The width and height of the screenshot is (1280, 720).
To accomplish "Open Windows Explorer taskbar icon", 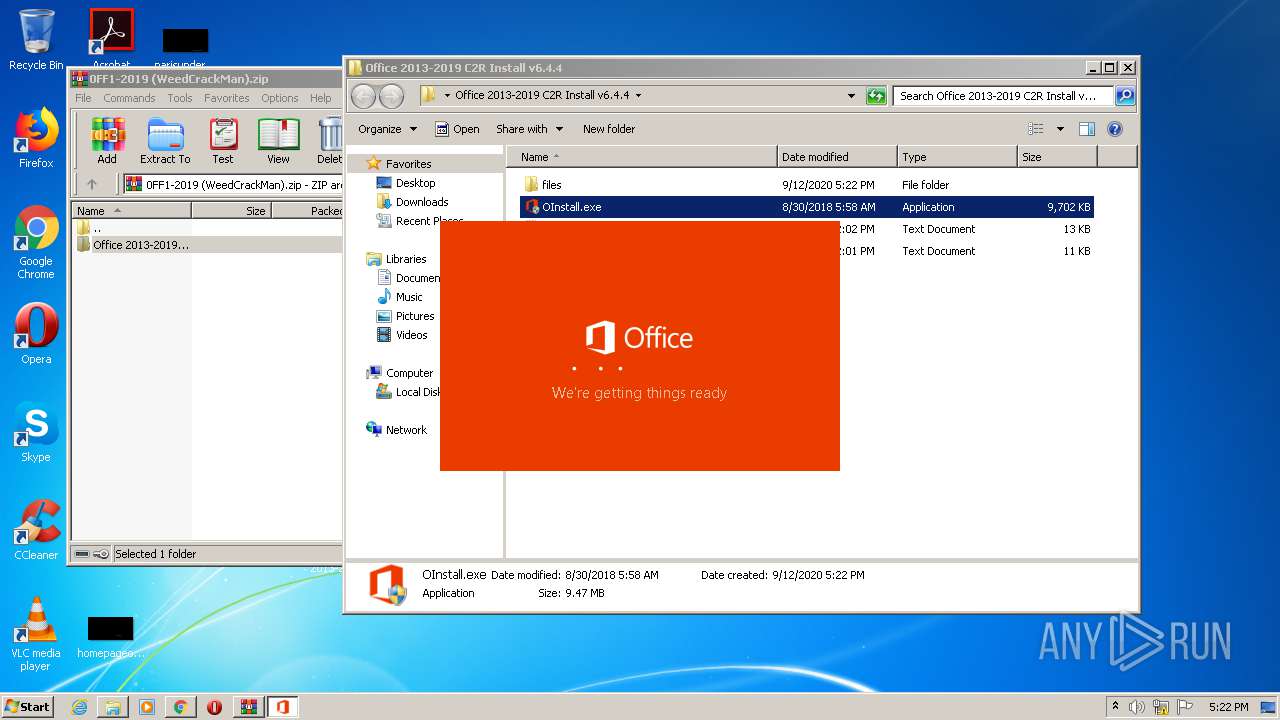I will point(113,707).
